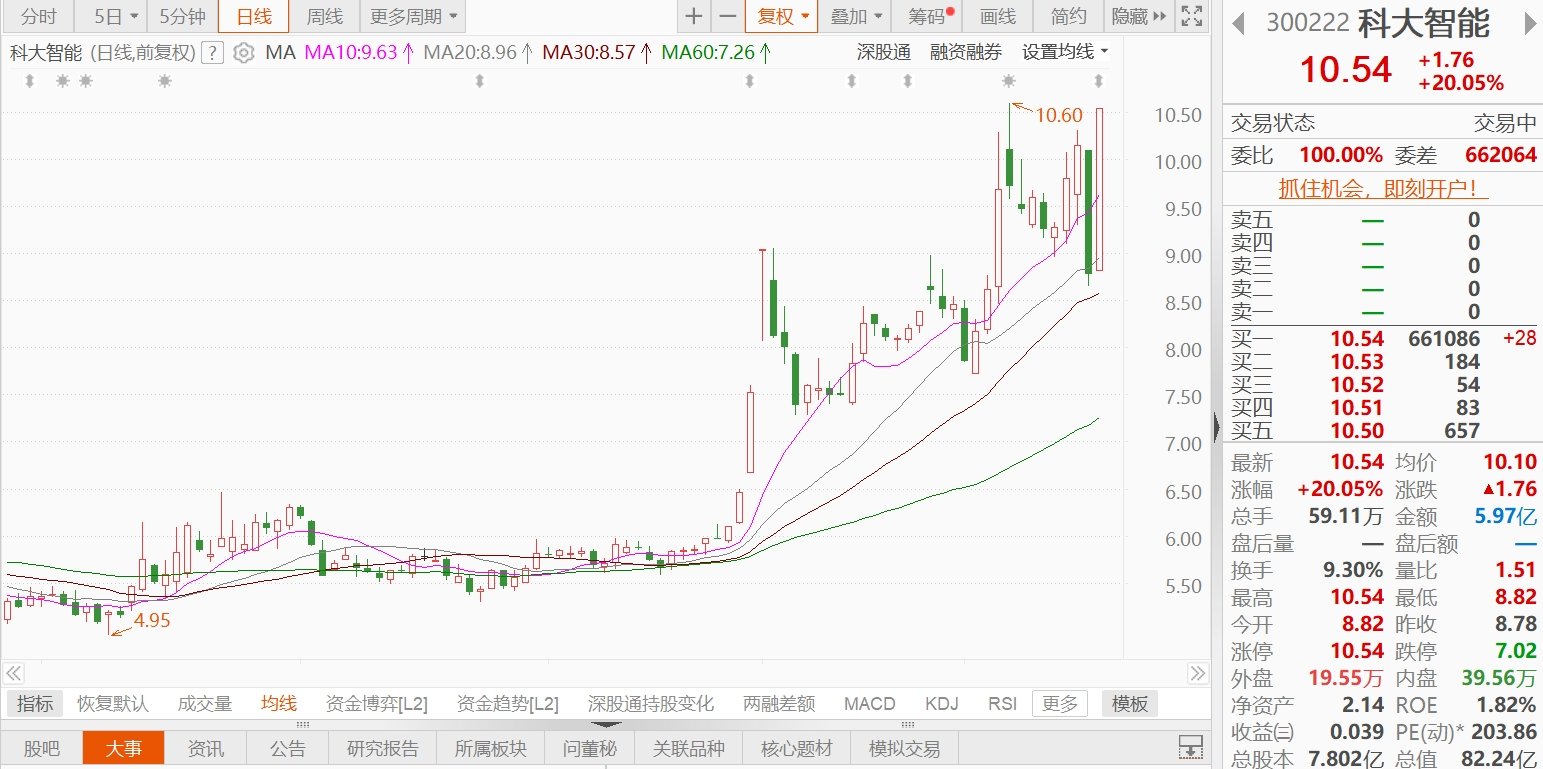Select the 周线 weekly chart tab
The image size is (1543, 769).
click(x=325, y=16)
